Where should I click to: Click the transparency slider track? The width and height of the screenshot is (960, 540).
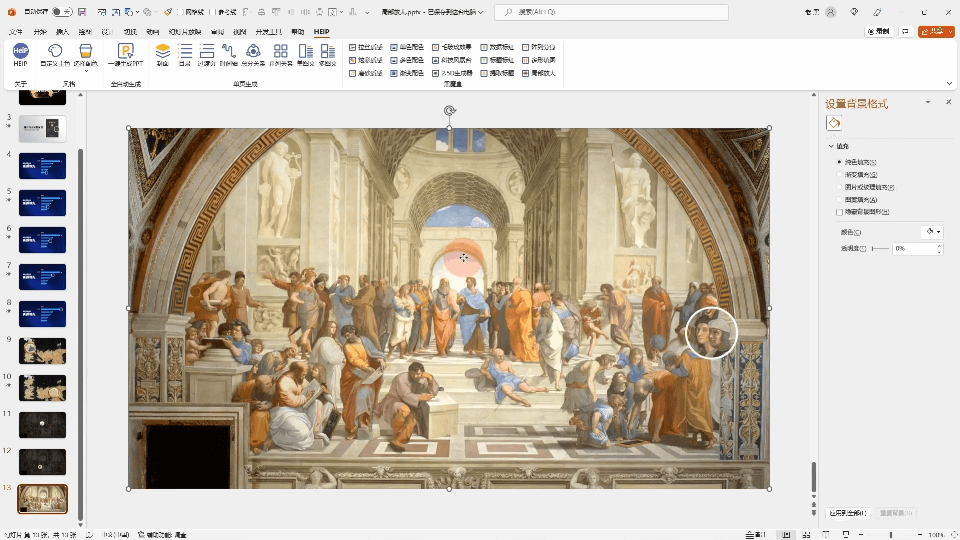[x=880, y=249]
